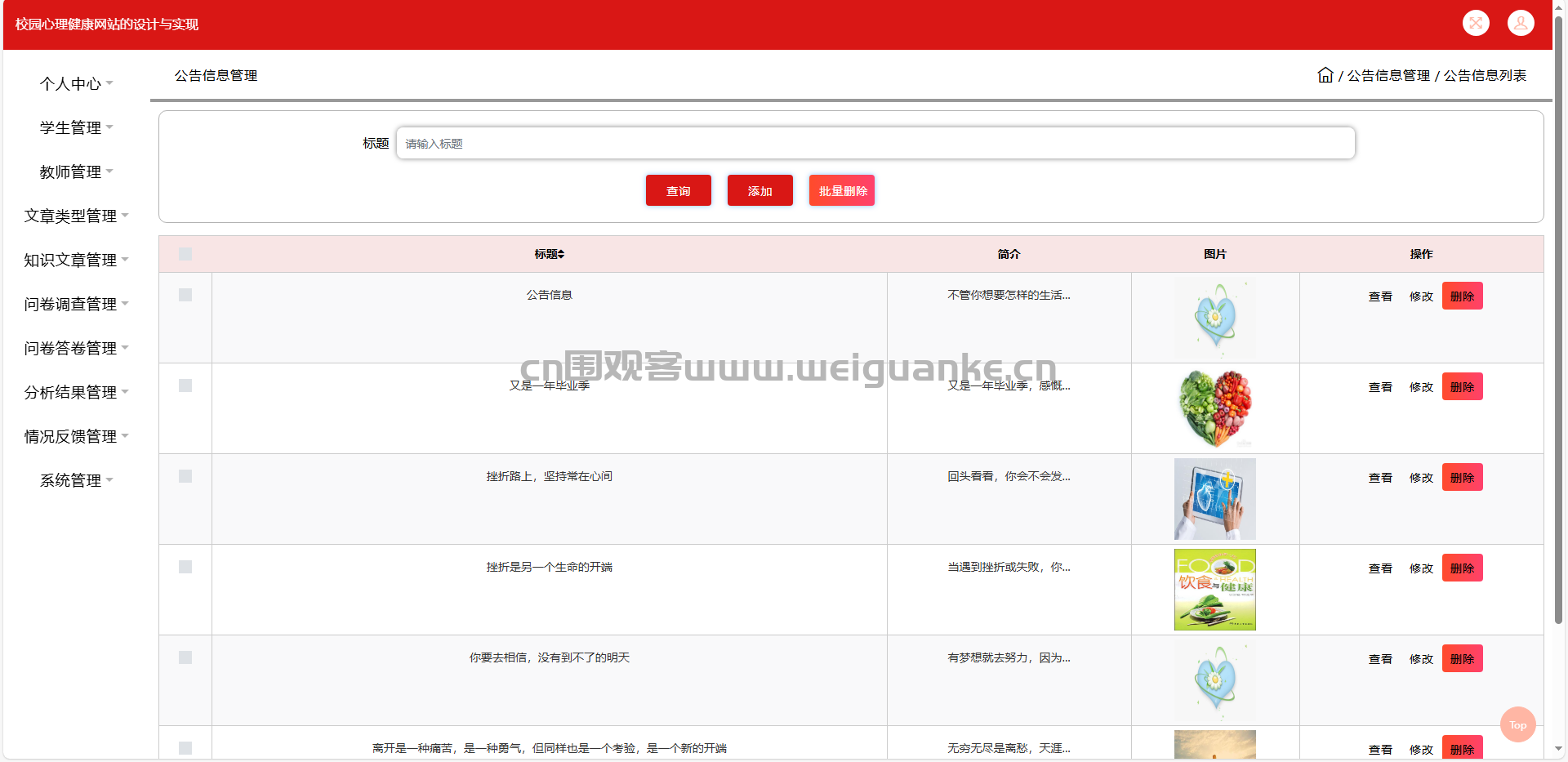Expand the 系统管理 sidebar menu
The width and height of the screenshot is (1568, 762).
click(76, 480)
